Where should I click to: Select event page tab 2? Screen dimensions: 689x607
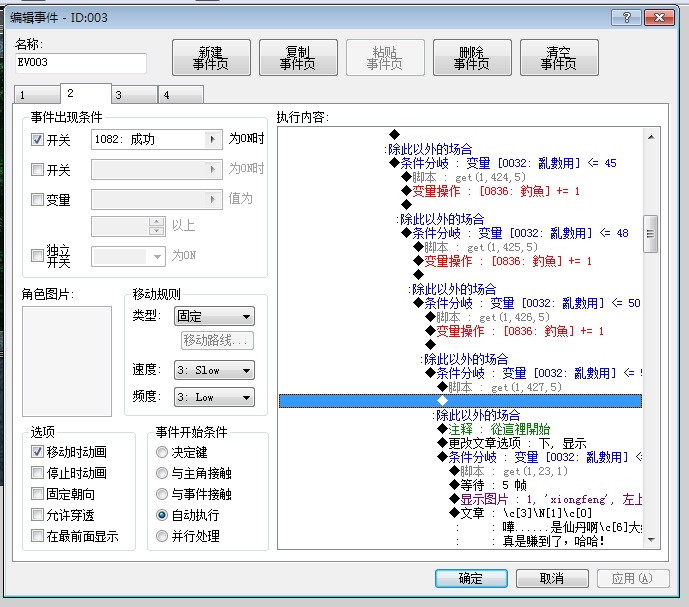pos(85,93)
